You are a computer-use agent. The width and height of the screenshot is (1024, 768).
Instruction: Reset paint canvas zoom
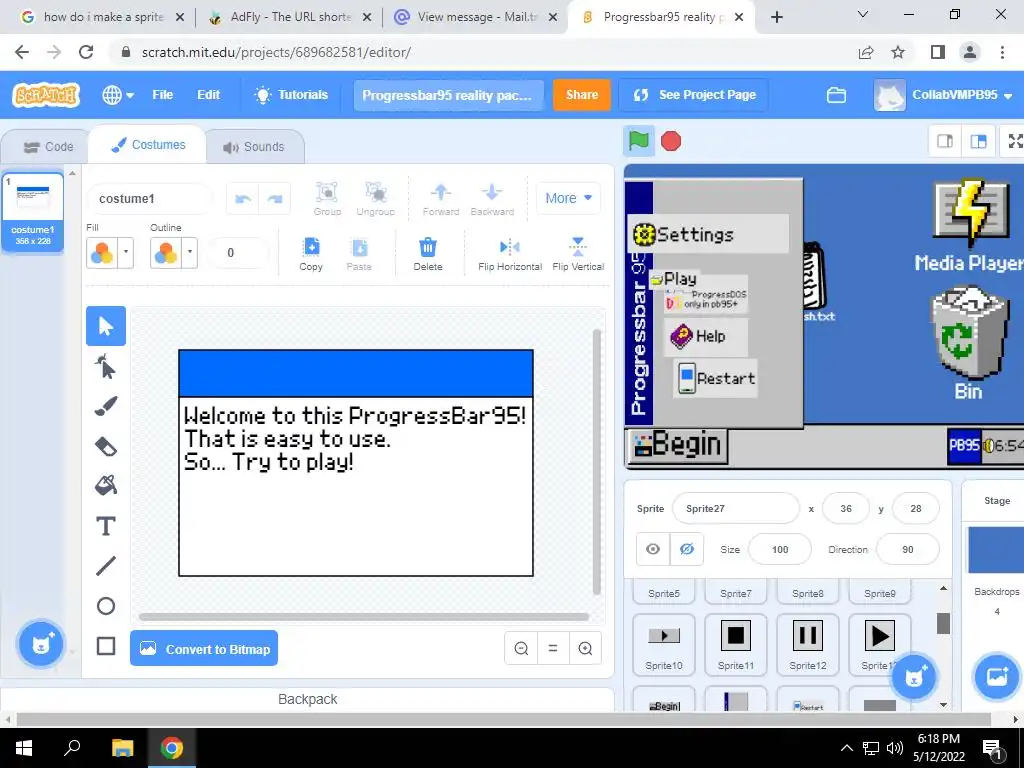pos(552,648)
